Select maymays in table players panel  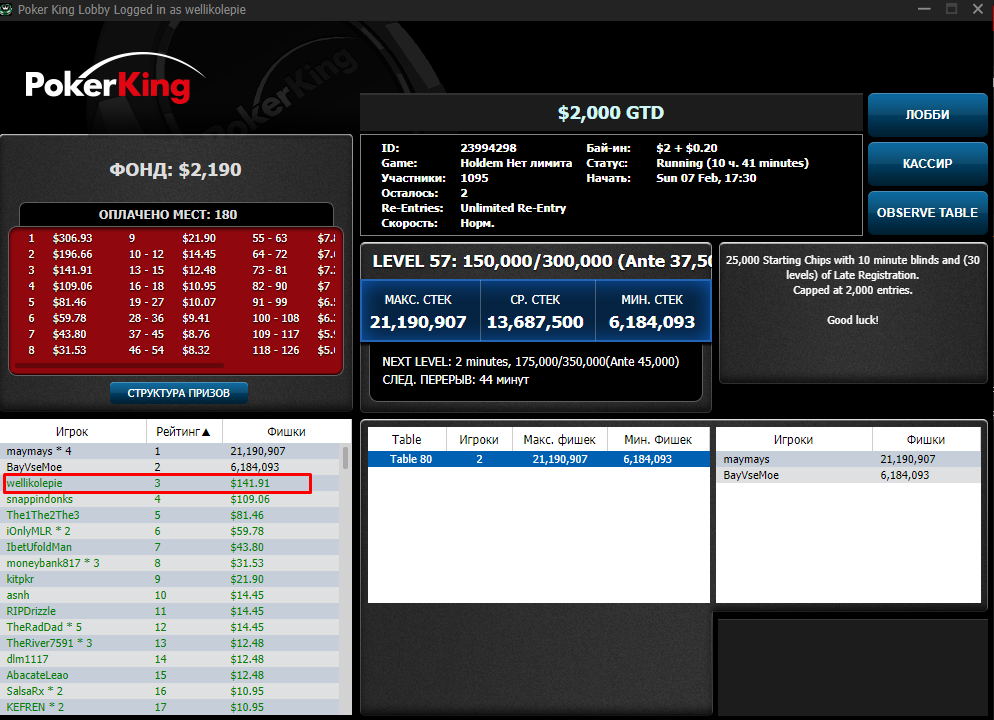pos(848,459)
